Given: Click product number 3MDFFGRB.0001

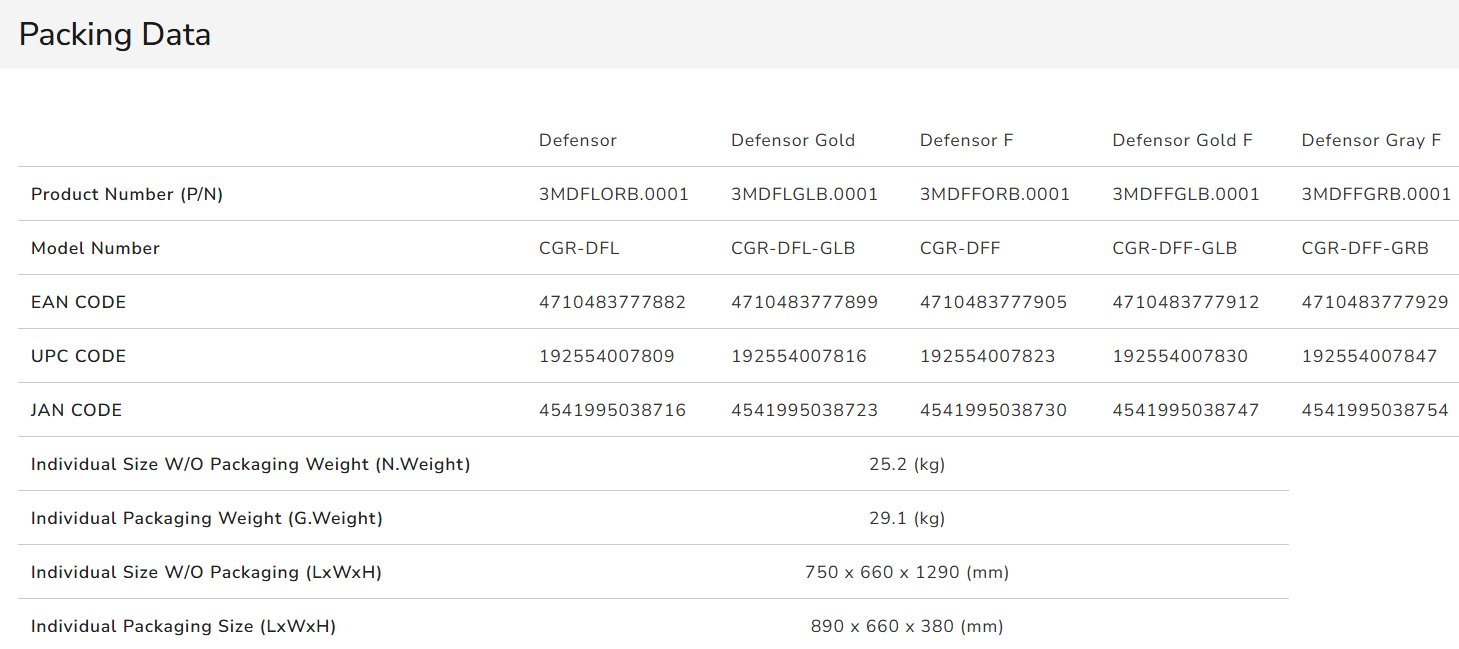Looking at the screenshot, I should pyautogui.click(x=1376, y=195).
